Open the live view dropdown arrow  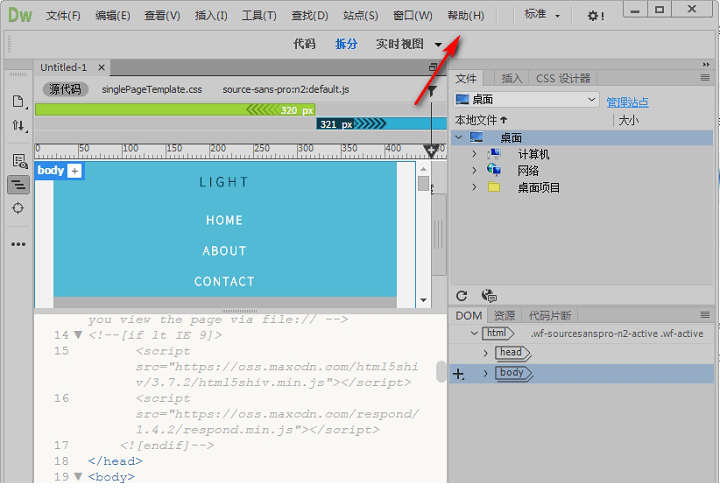pyautogui.click(x=438, y=45)
